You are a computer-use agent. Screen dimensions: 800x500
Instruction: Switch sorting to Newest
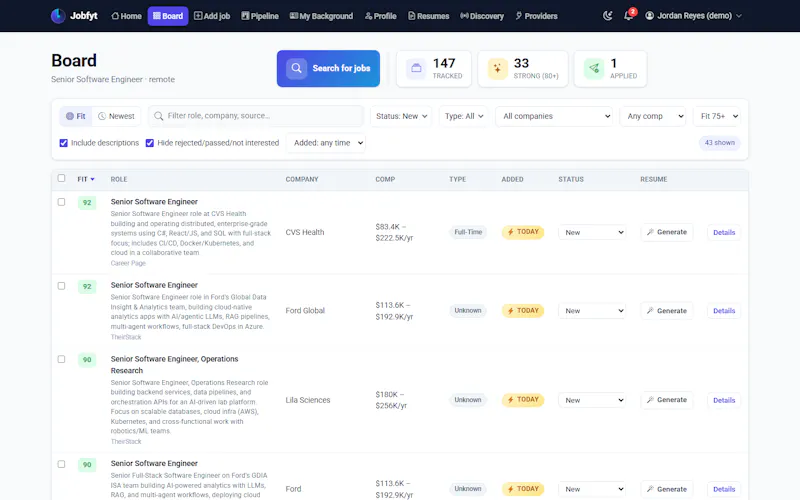click(116, 116)
